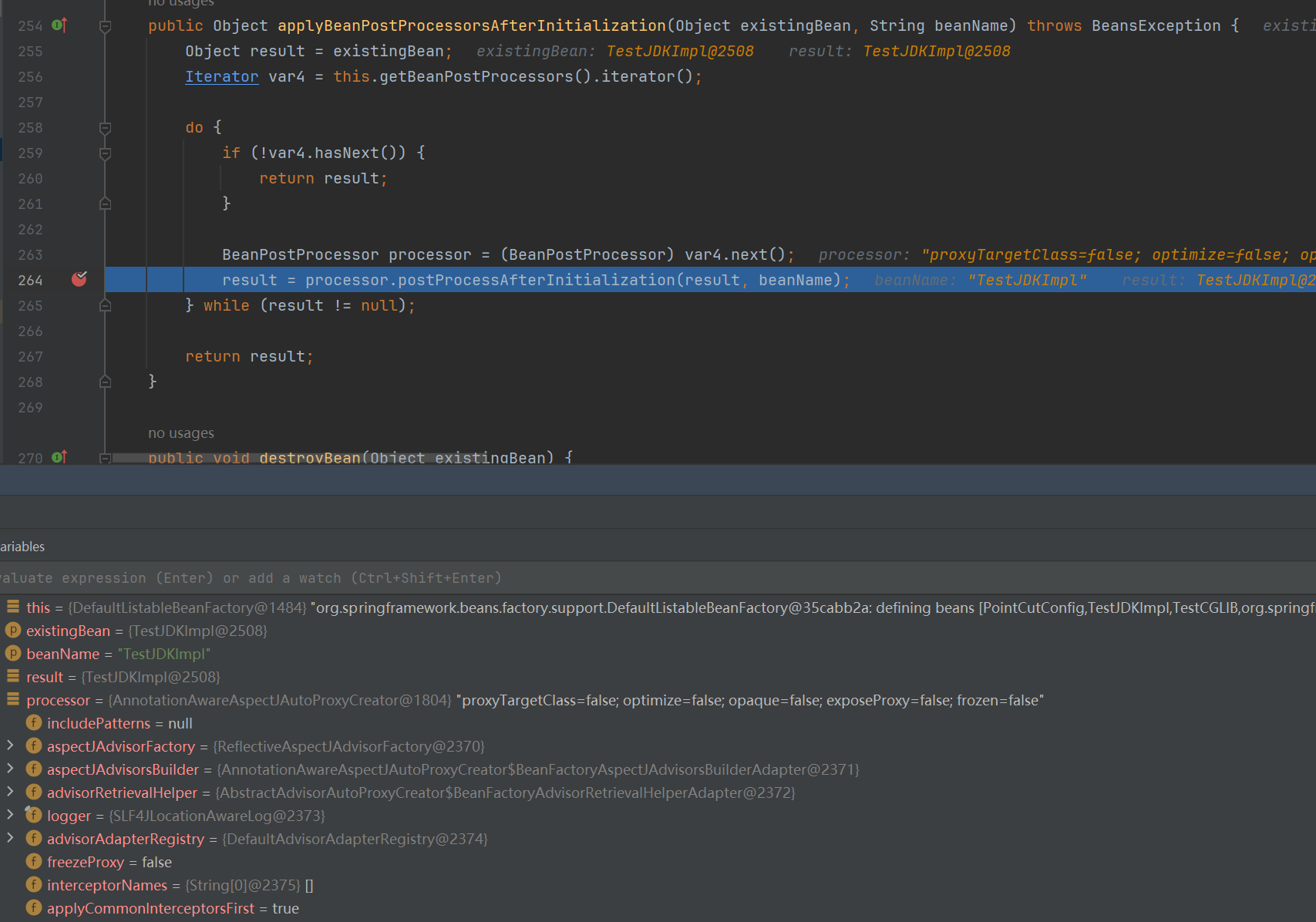Image resolution: width=1316 pixels, height=922 pixels.
Task: Select the 'this' variable row icon
Action: click(x=13, y=607)
